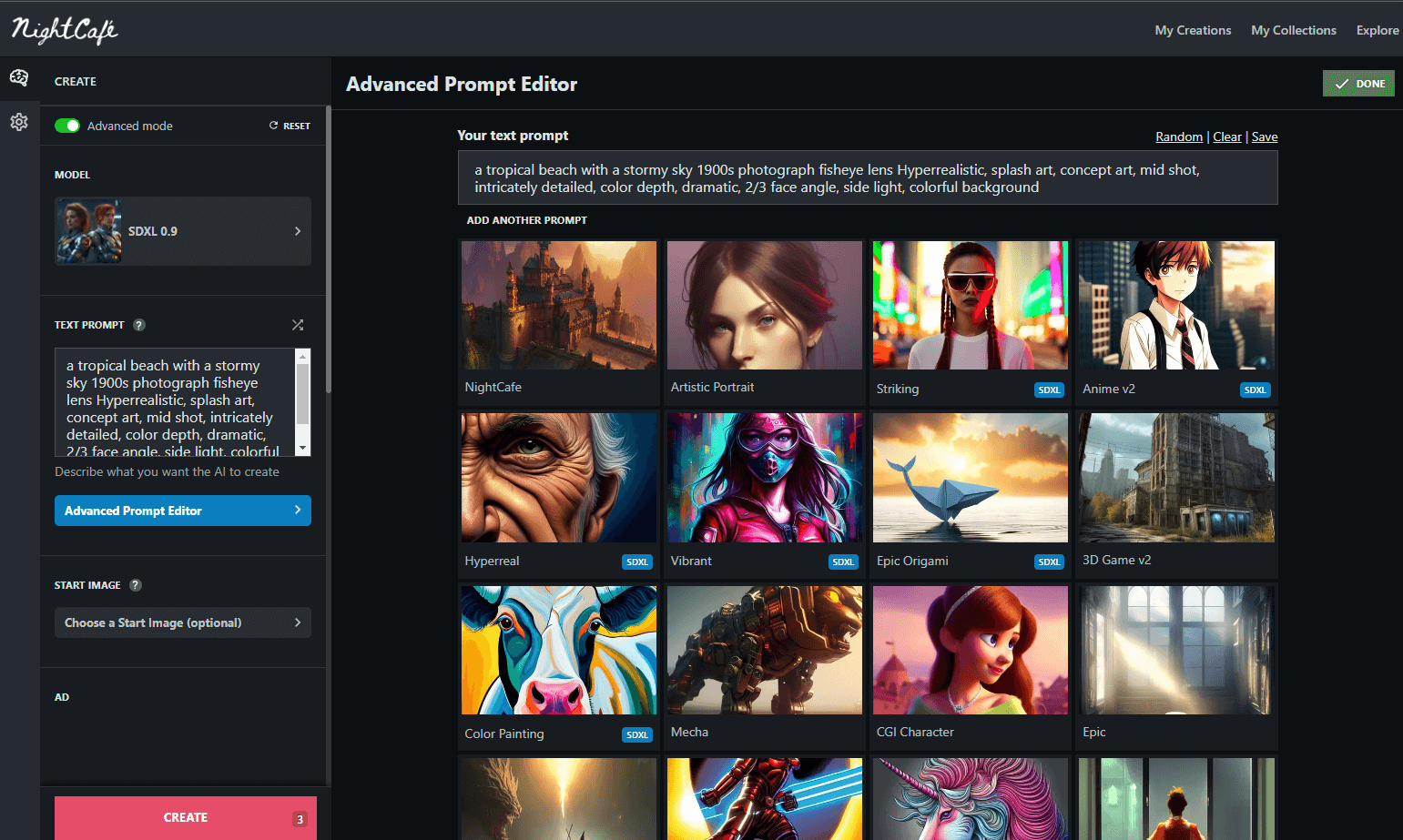This screenshot has width=1403, height=840.
Task: Click inside the main text prompt box
Action: pyautogui.click(x=868, y=177)
